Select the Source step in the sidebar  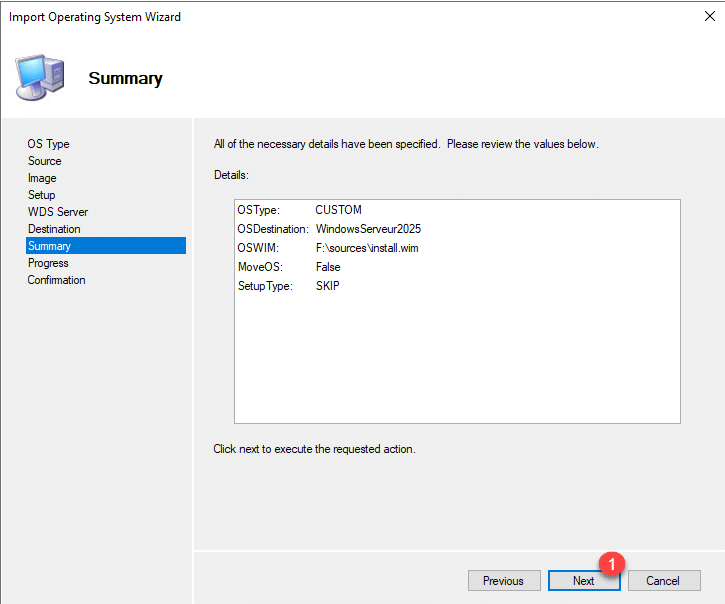click(x=44, y=161)
